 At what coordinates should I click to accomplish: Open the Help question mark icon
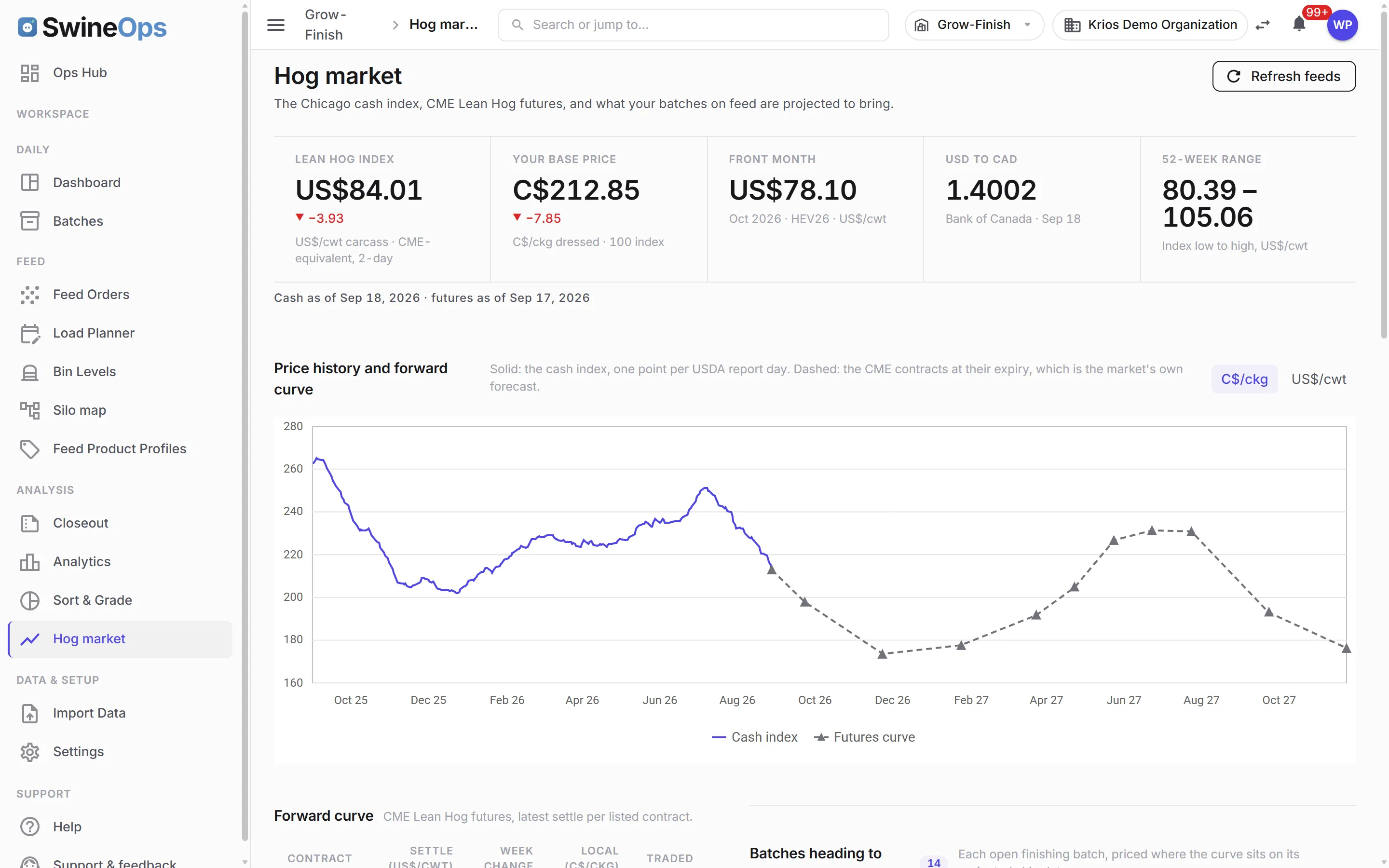[29, 827]
